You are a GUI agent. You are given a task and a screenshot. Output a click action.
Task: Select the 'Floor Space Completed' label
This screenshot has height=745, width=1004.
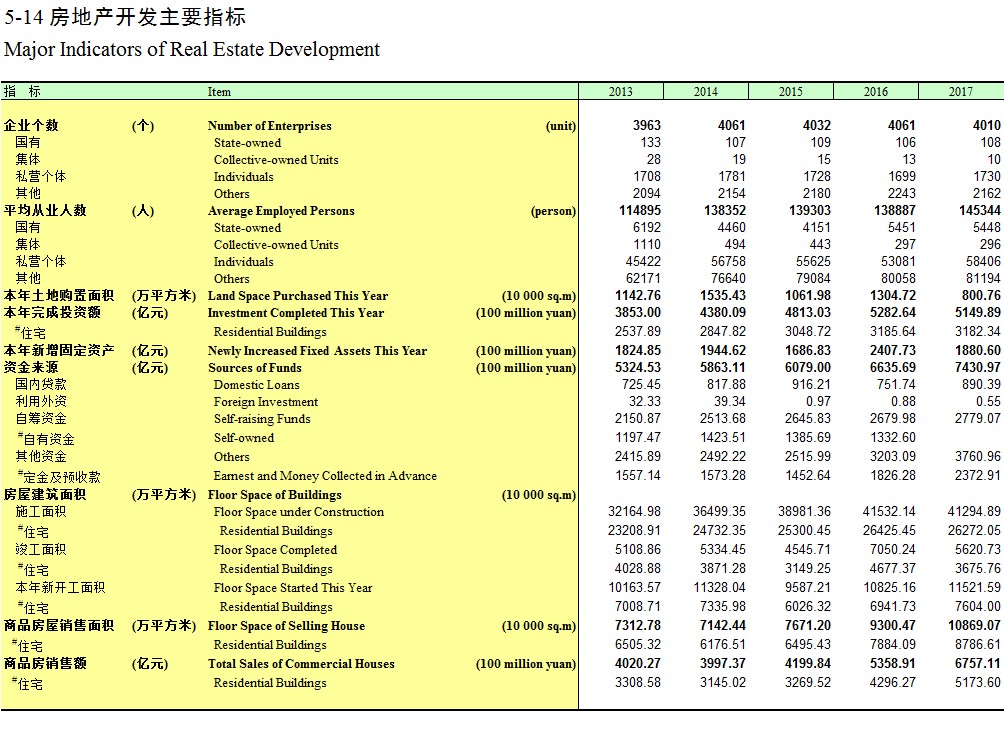click(x=275, y=550)
